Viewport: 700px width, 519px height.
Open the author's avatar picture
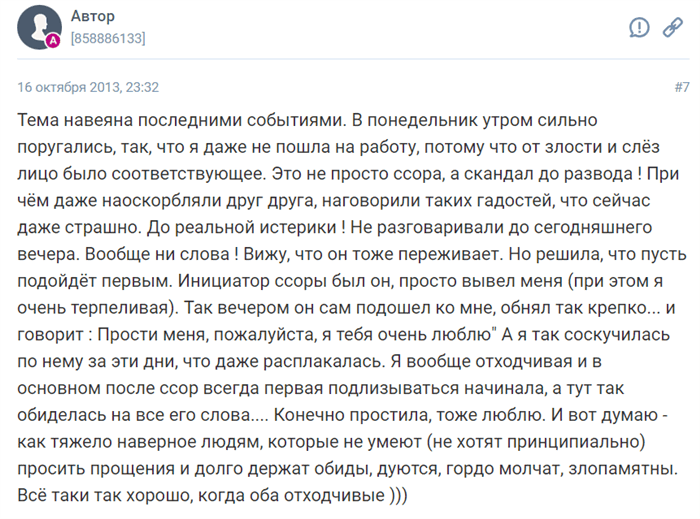tap(39, 27)
